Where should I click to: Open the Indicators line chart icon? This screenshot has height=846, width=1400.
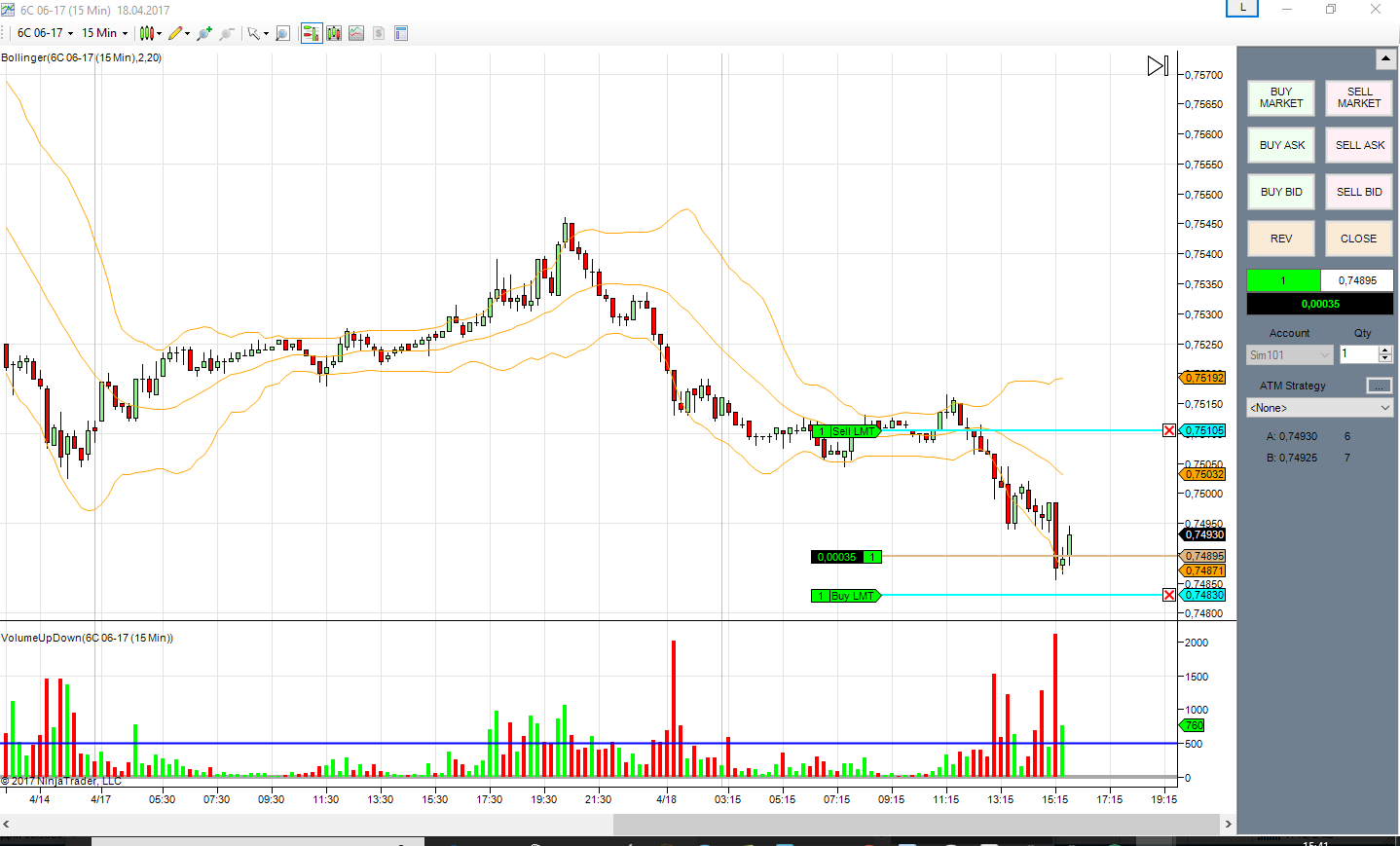click(x=356, y=33)
